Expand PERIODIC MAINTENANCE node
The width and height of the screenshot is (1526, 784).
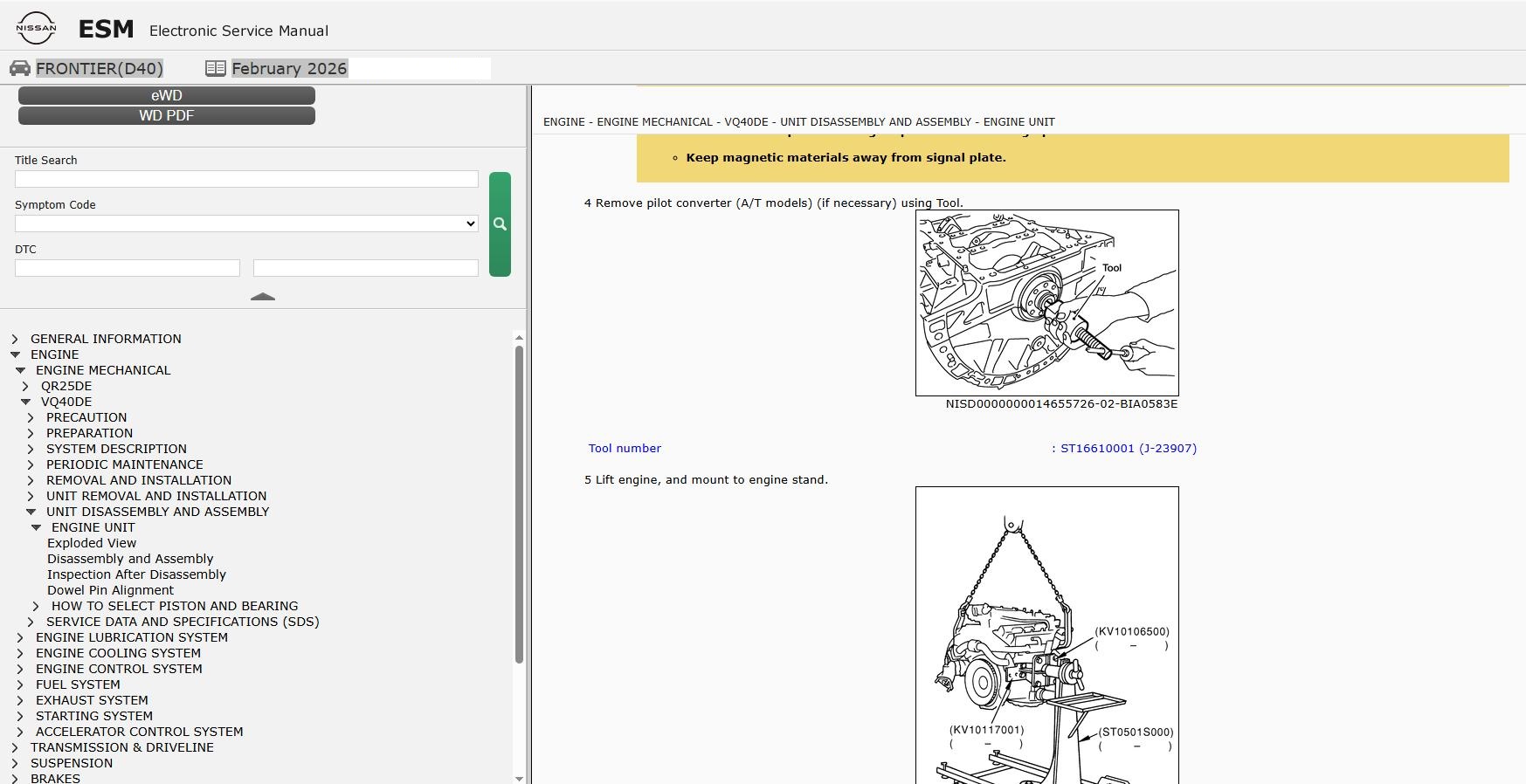point(31,464)
